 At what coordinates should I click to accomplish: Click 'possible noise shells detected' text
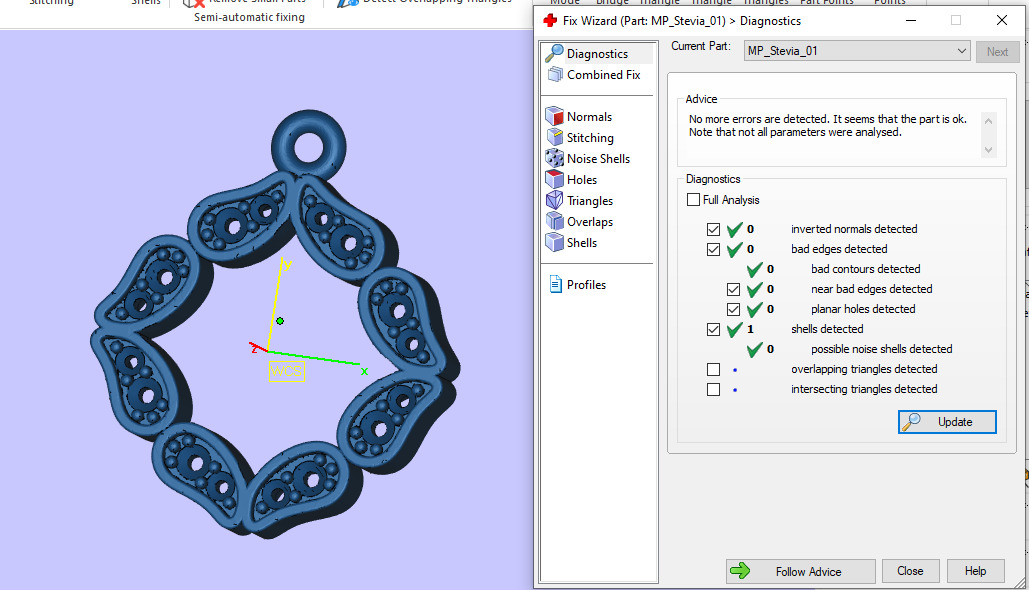(881, 349)
